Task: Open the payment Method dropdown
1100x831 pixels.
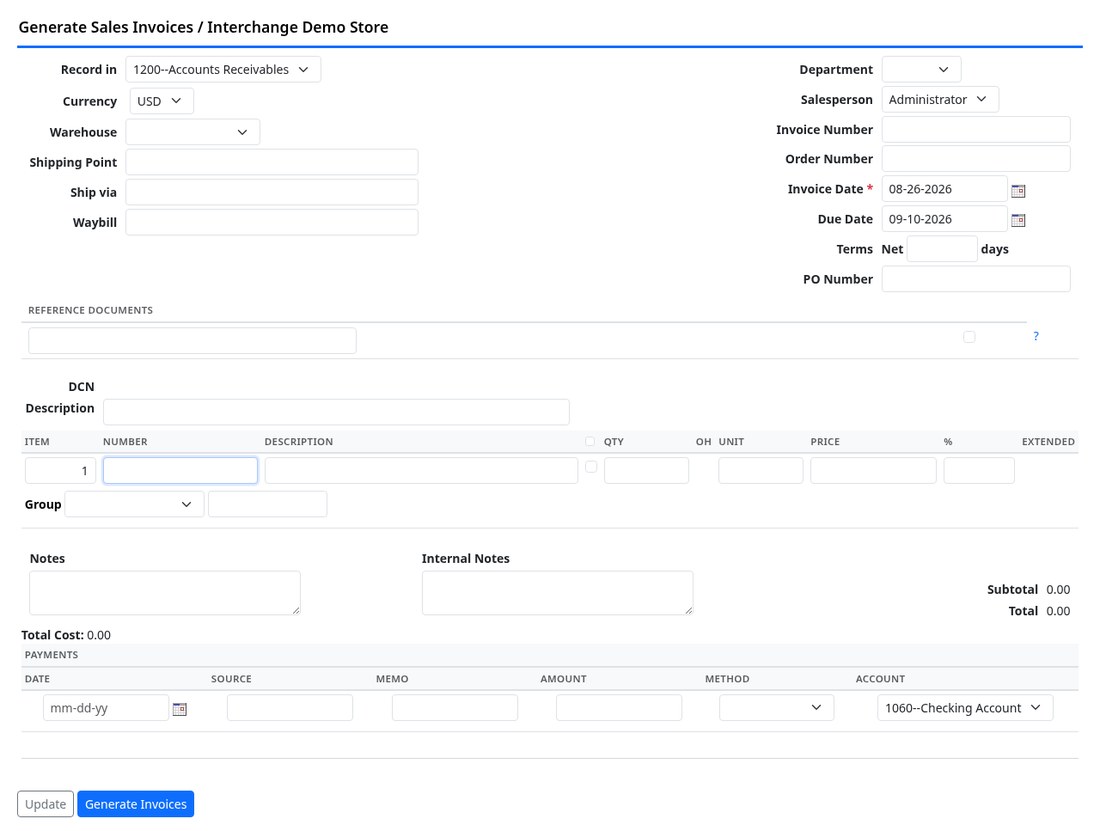Action: tap(777, 708)
